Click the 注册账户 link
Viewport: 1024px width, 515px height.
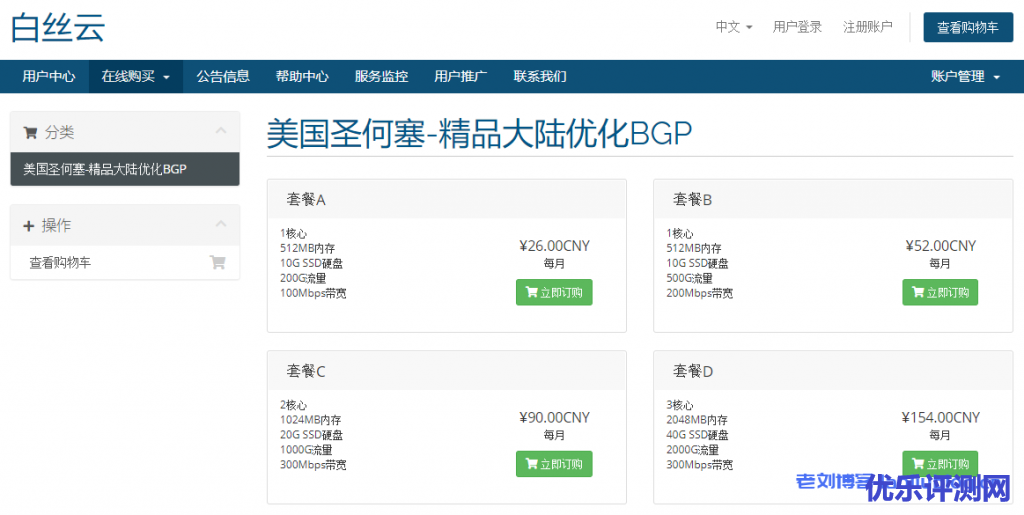point(867,27)
